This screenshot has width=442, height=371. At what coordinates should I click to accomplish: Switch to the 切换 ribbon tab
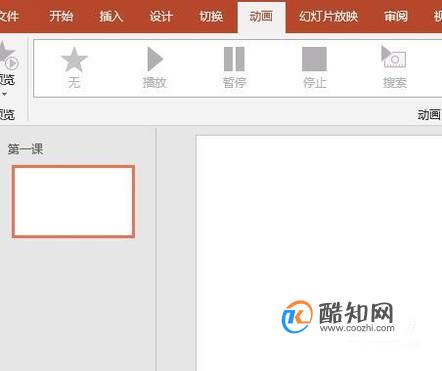211,16
